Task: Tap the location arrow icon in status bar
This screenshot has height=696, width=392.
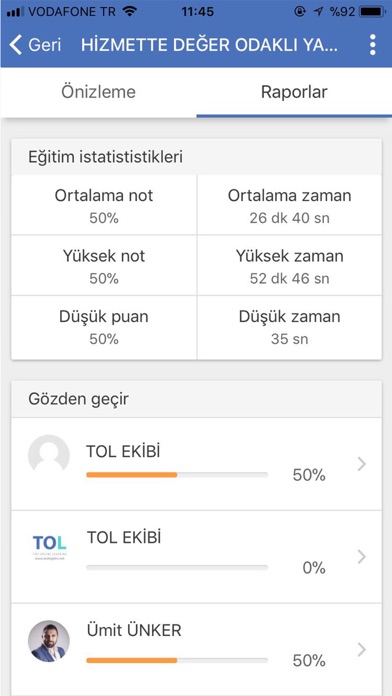Action: point(318,12)
